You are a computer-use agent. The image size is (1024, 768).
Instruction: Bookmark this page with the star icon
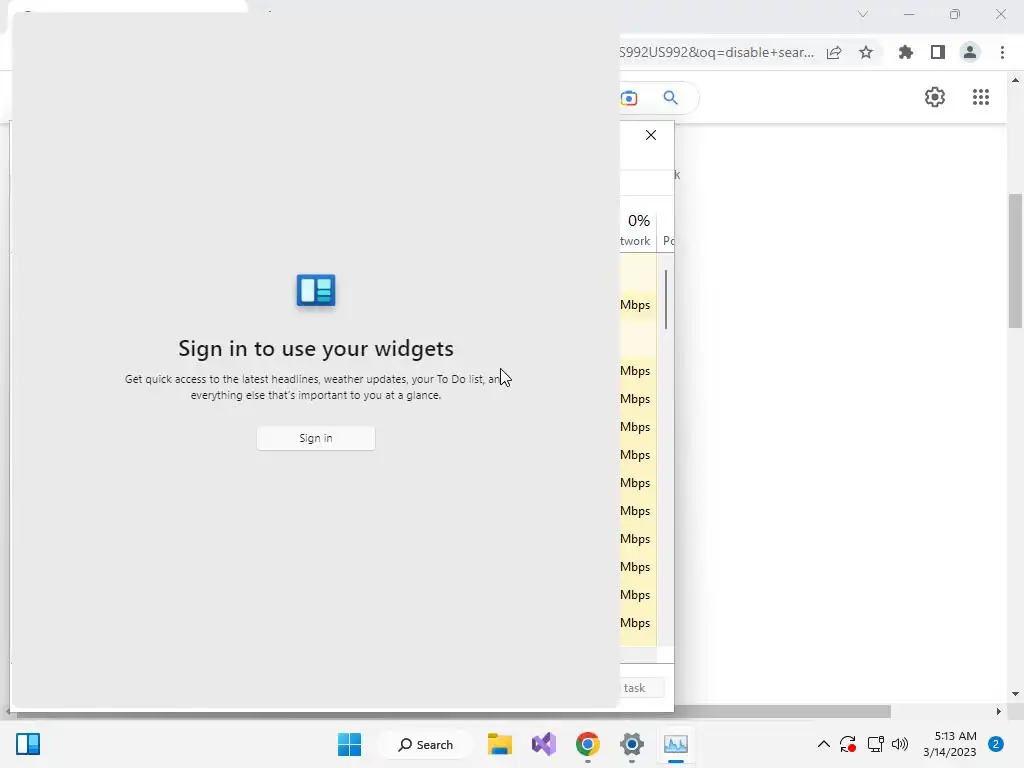click(866, 53)
